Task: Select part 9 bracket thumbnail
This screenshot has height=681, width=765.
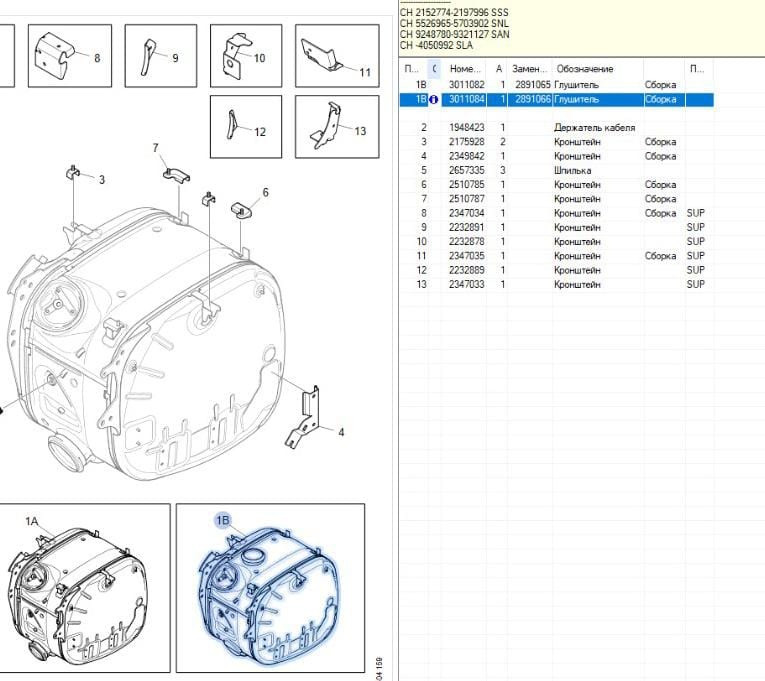Action: [160, 55]
